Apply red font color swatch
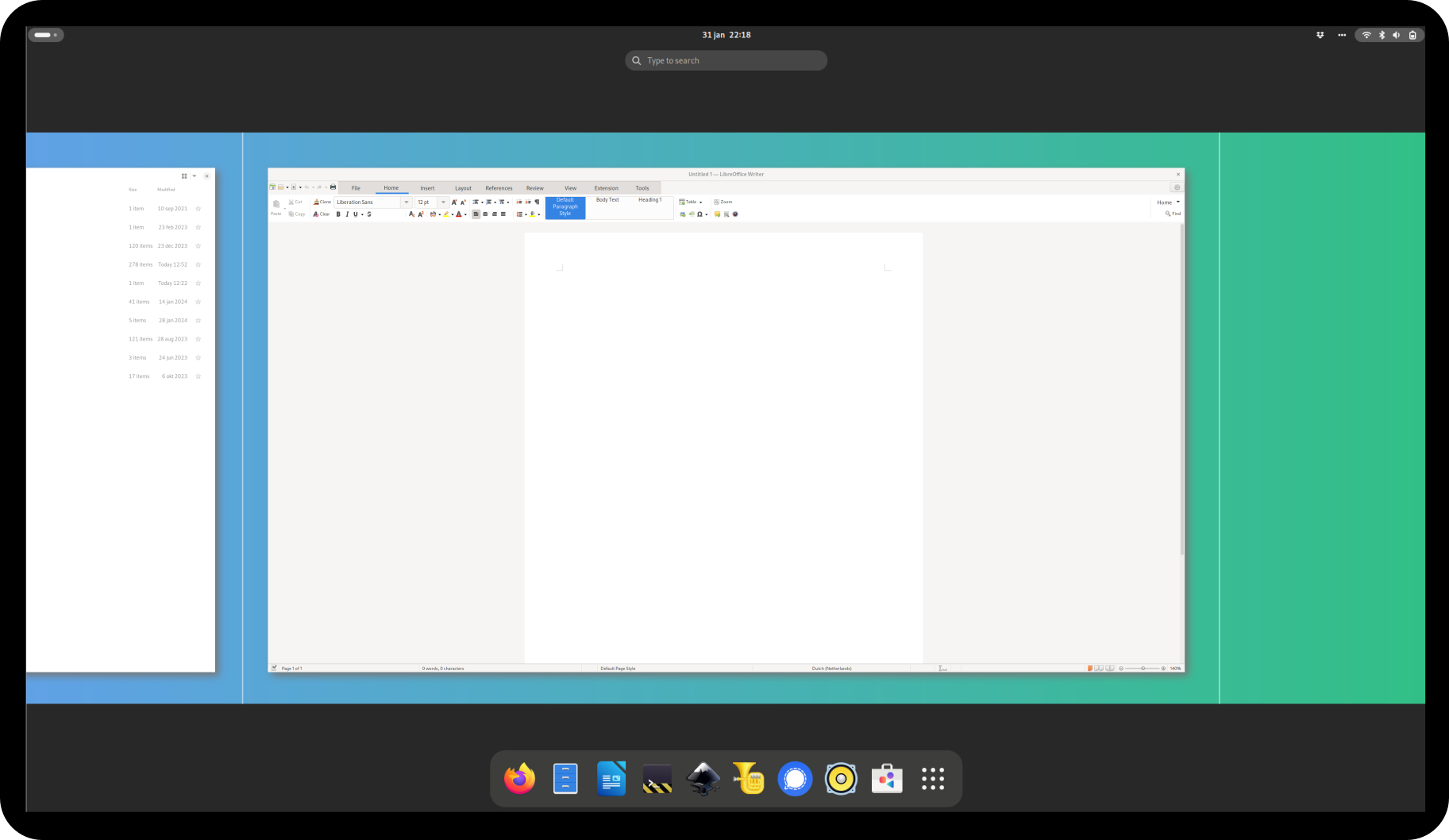 [x=458, y=214]
